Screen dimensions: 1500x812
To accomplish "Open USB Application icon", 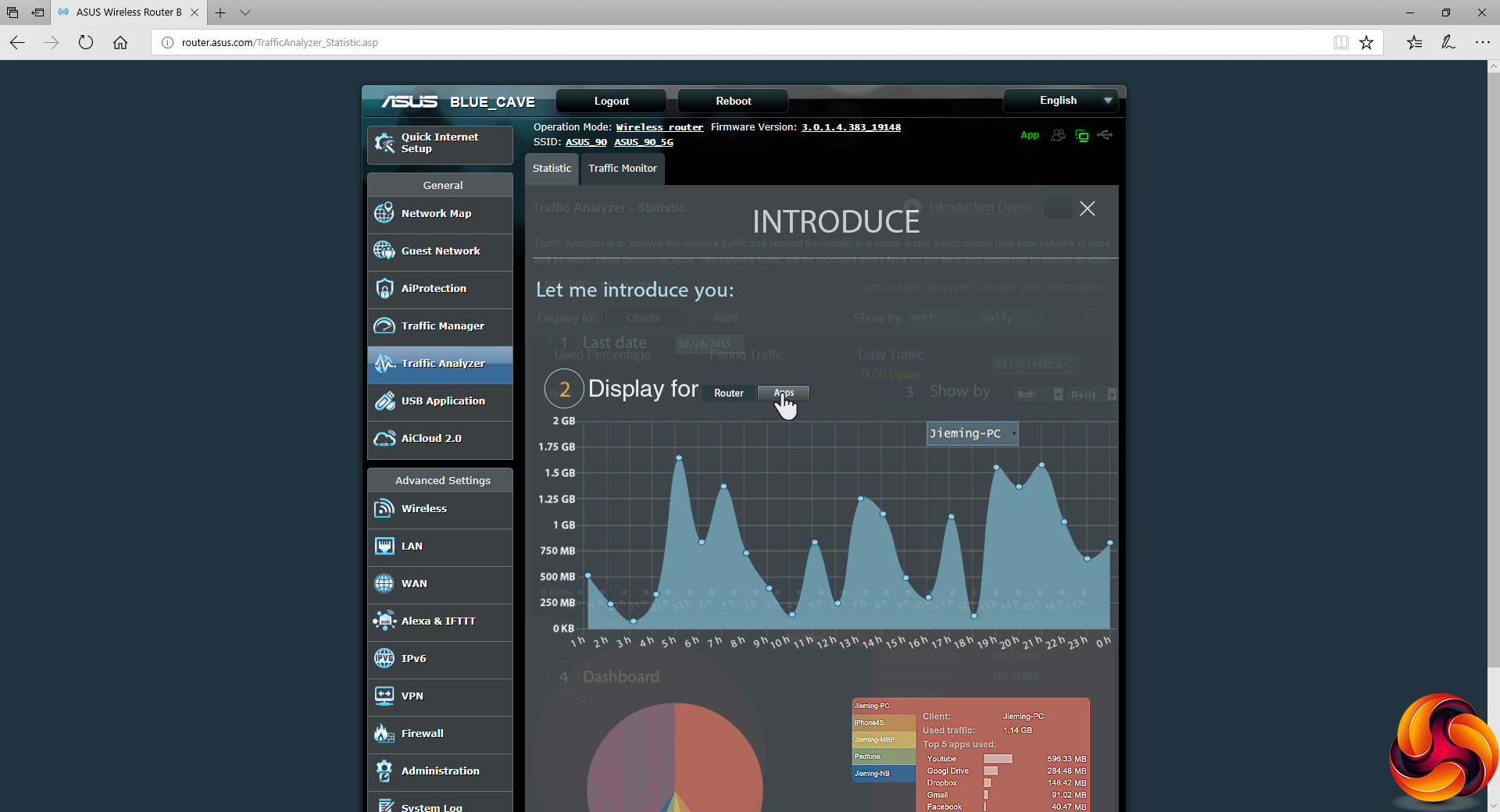I will tap(384, 401).
